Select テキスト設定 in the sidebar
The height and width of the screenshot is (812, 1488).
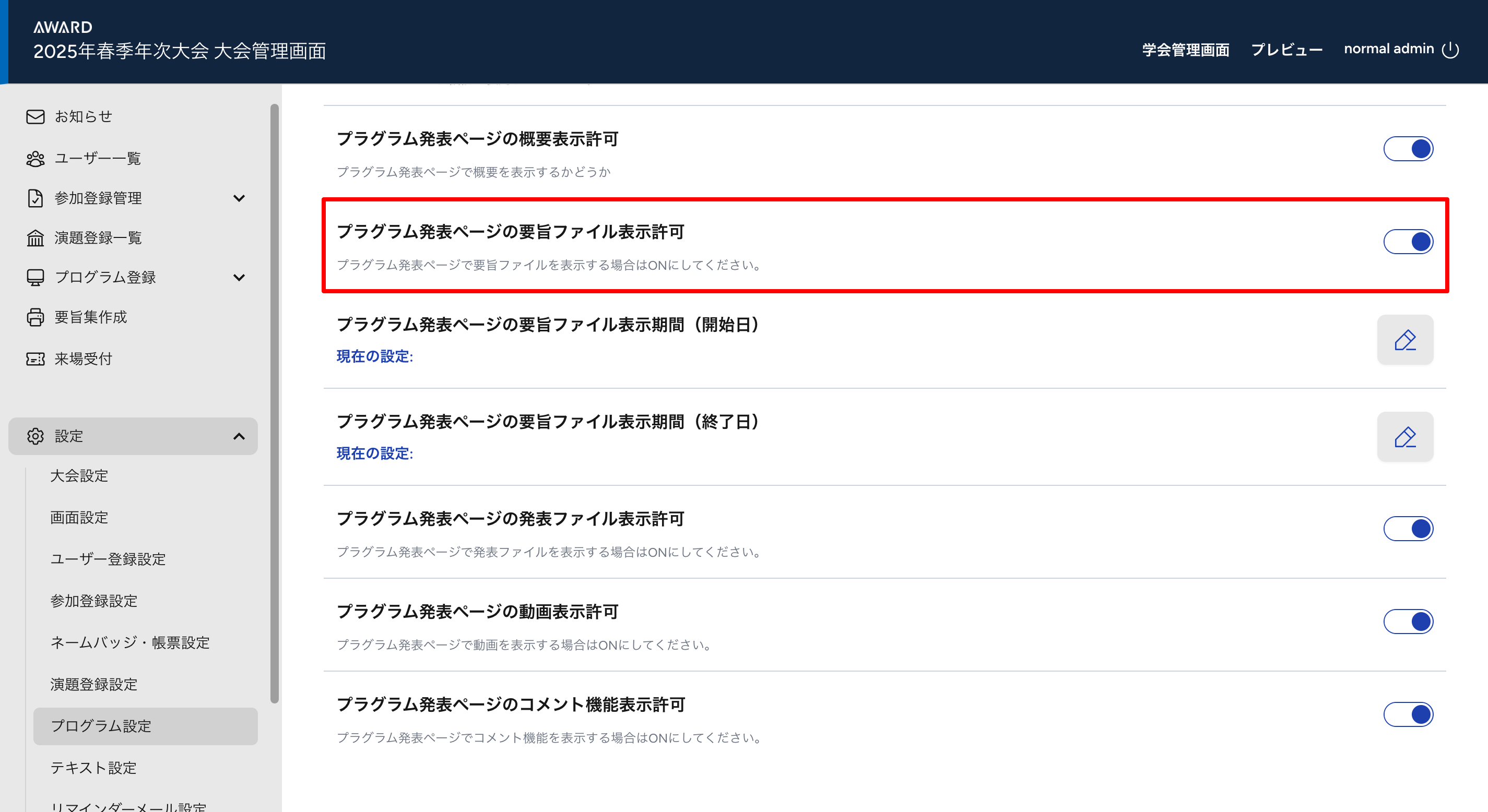point(93,768)
